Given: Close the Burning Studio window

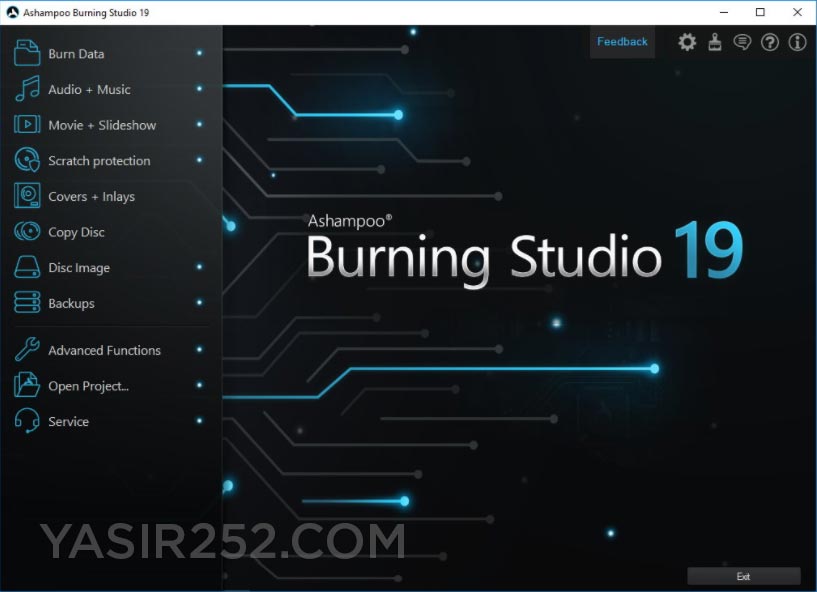Looking at the screenshot, I should [x=797, y=12].
